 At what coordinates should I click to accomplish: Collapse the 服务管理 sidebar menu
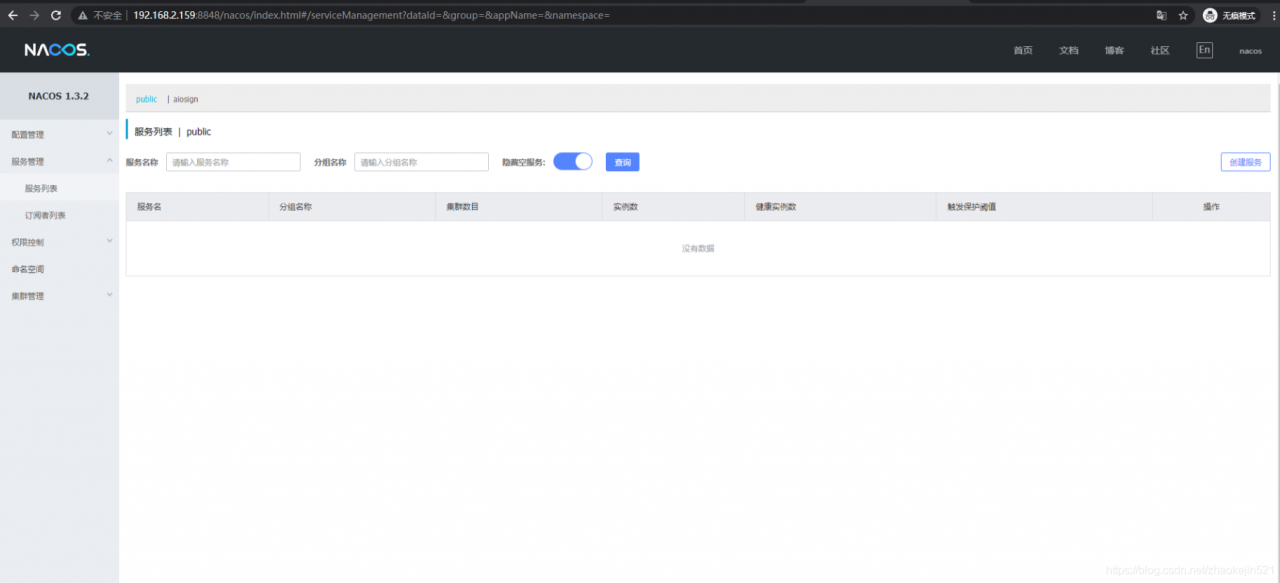[60, 161]
